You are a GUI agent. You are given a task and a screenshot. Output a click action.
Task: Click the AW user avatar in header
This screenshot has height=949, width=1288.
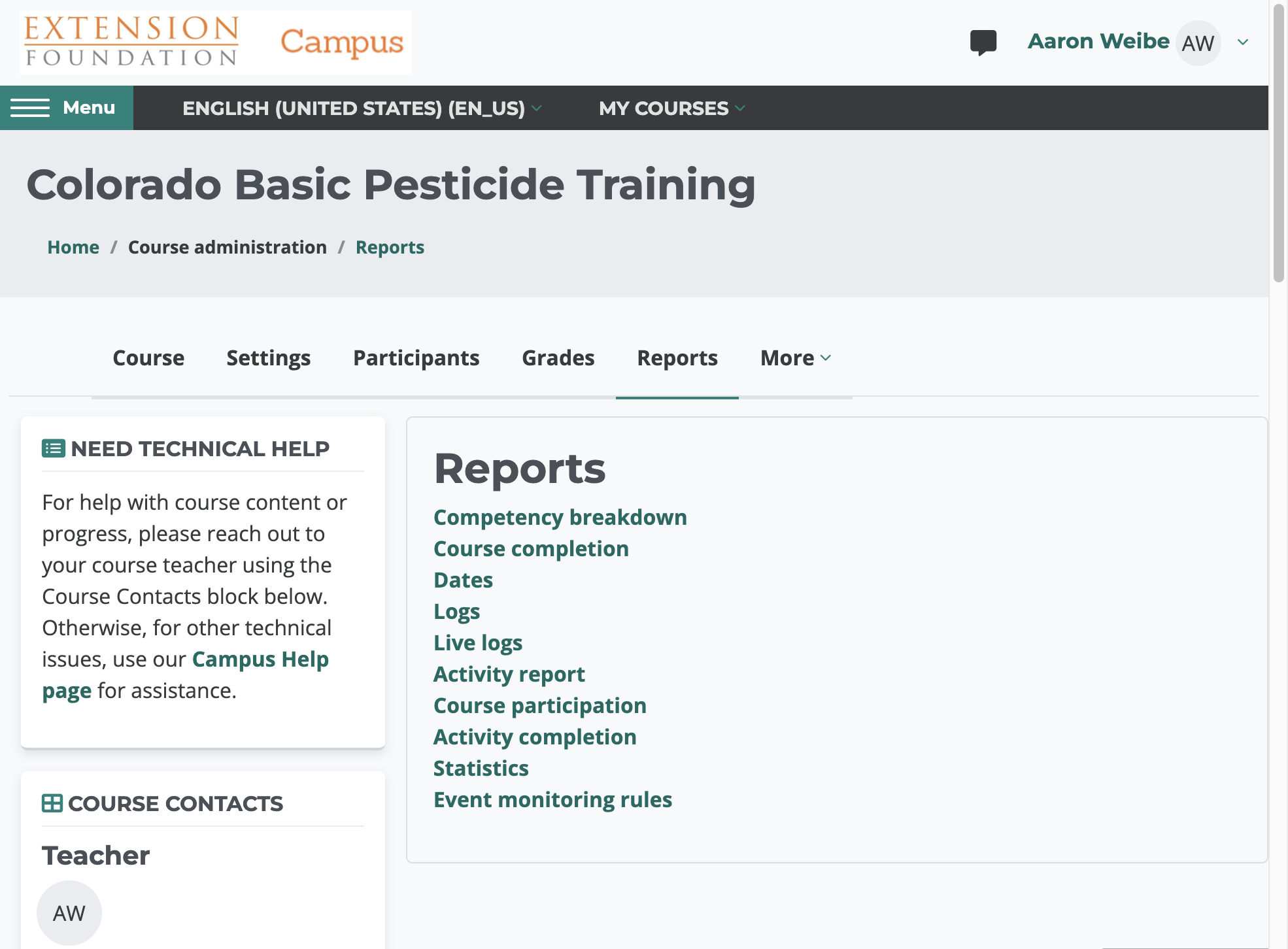pos(1198,43)
